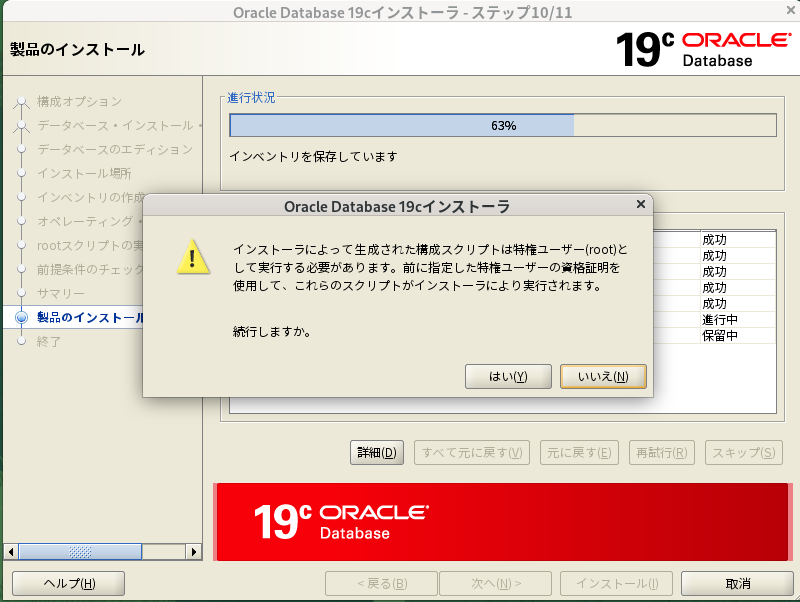Select the データベースのエディション step
The height and width of the screenshot is (602, 800).
(x=115, y=149)
